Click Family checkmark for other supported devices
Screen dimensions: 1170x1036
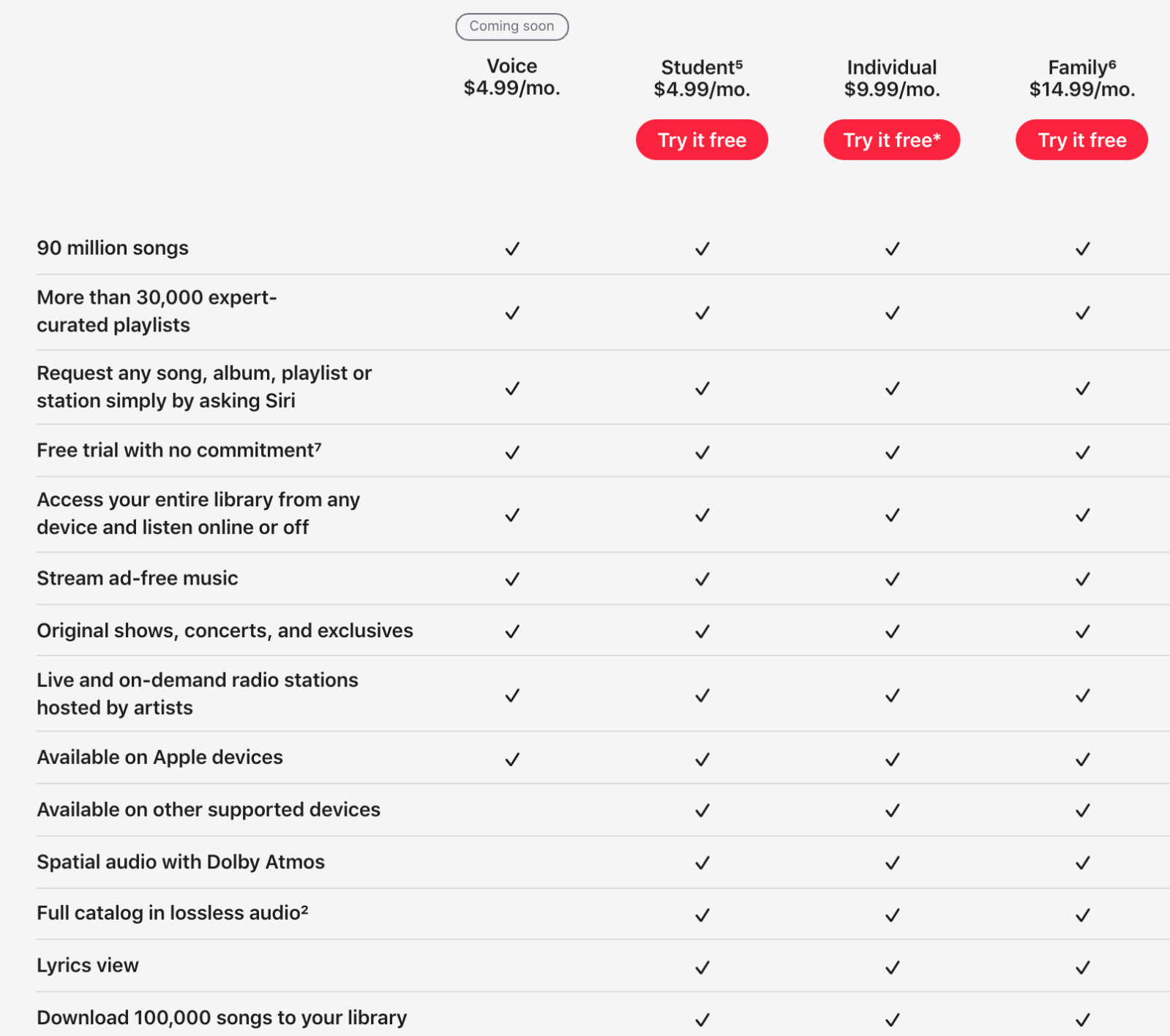1082,810
